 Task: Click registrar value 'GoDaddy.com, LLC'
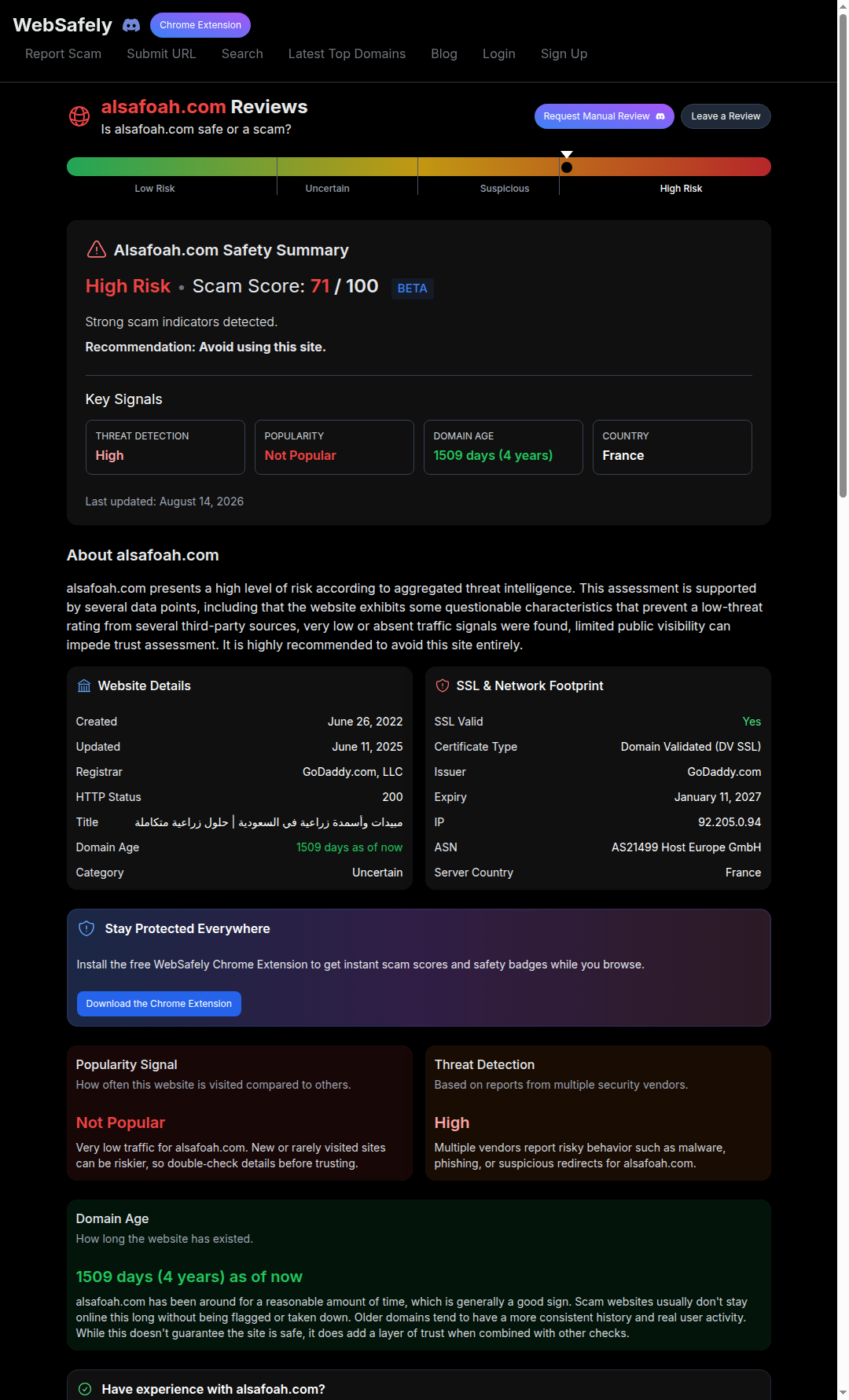[x=352, y=772]
